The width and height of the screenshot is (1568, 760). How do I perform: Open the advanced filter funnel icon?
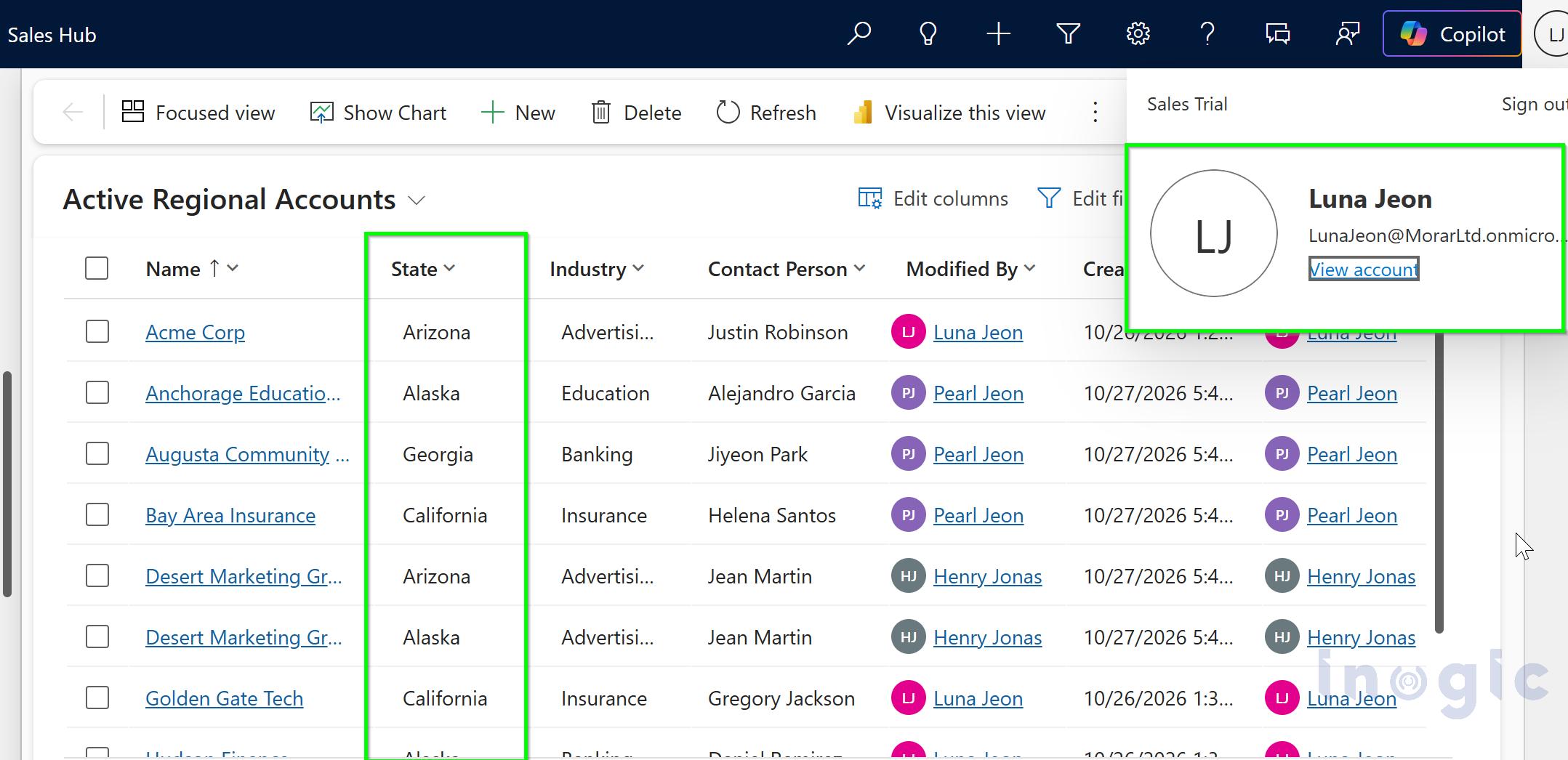tap(1068, 34)
